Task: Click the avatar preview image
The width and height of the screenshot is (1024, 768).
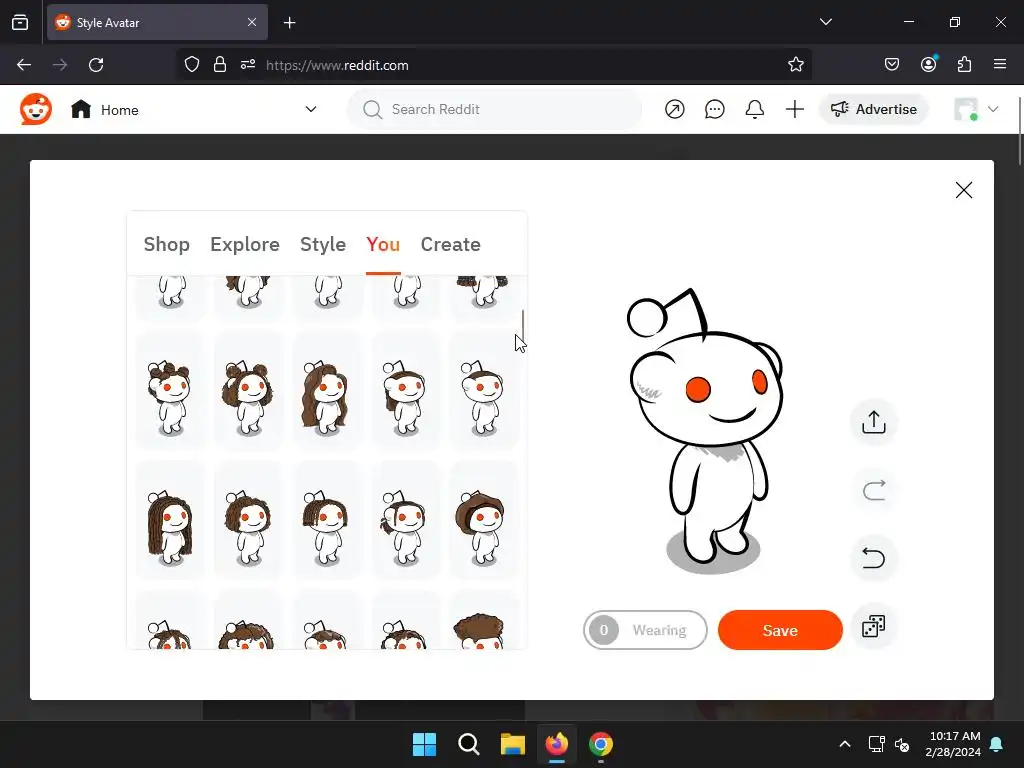Action: click(705, 431)
